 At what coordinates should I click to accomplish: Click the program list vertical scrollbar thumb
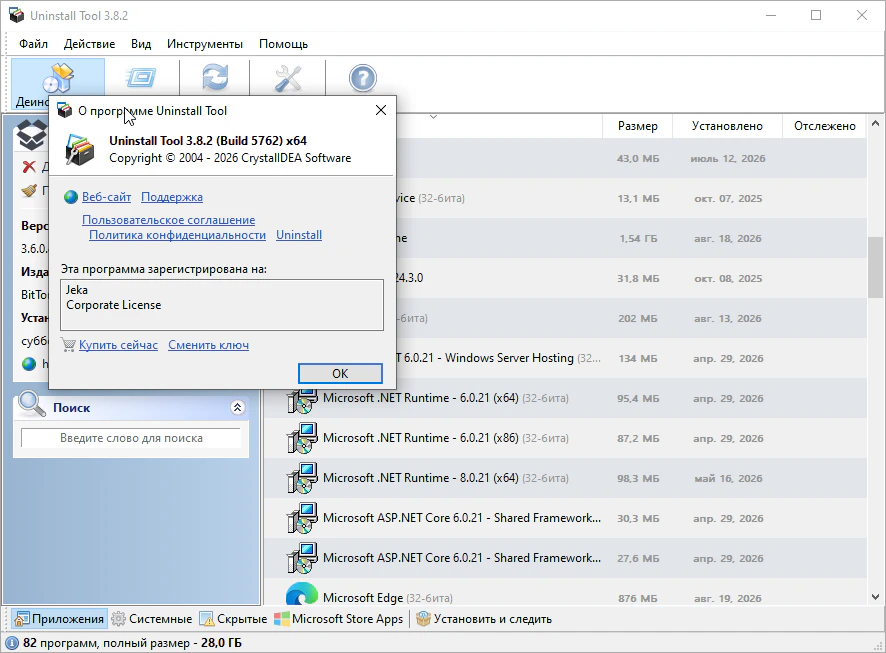coord(875,267)
